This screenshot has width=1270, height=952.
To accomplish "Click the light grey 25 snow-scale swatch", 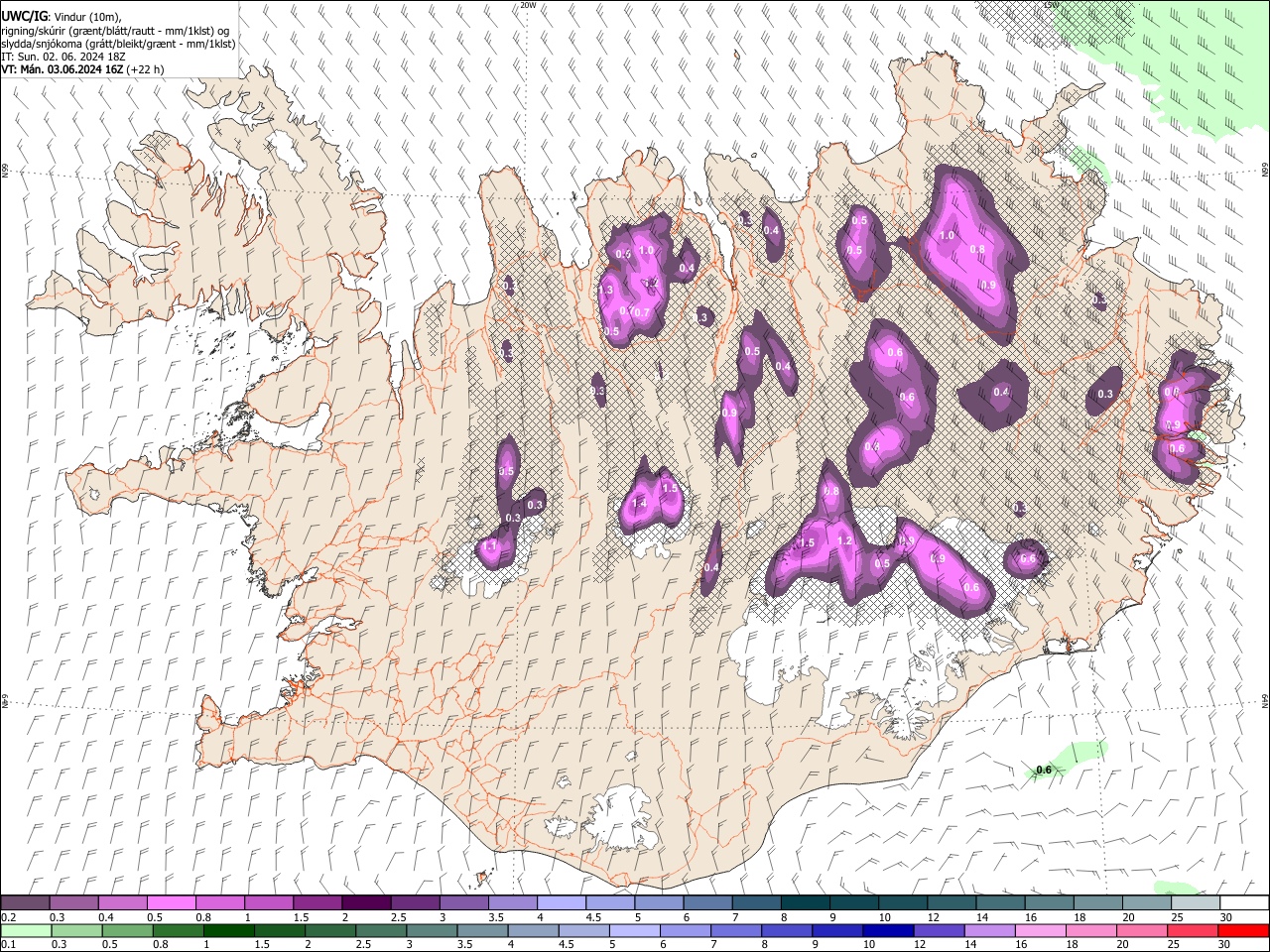I will coord(1195,903).
